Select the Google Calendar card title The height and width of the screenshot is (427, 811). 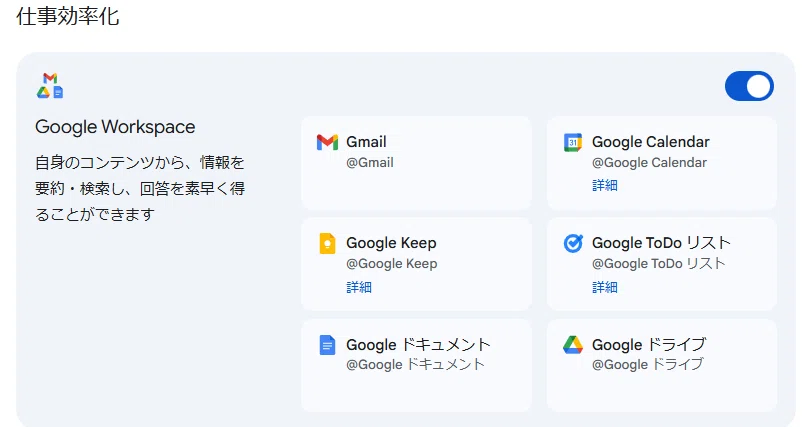651,142
